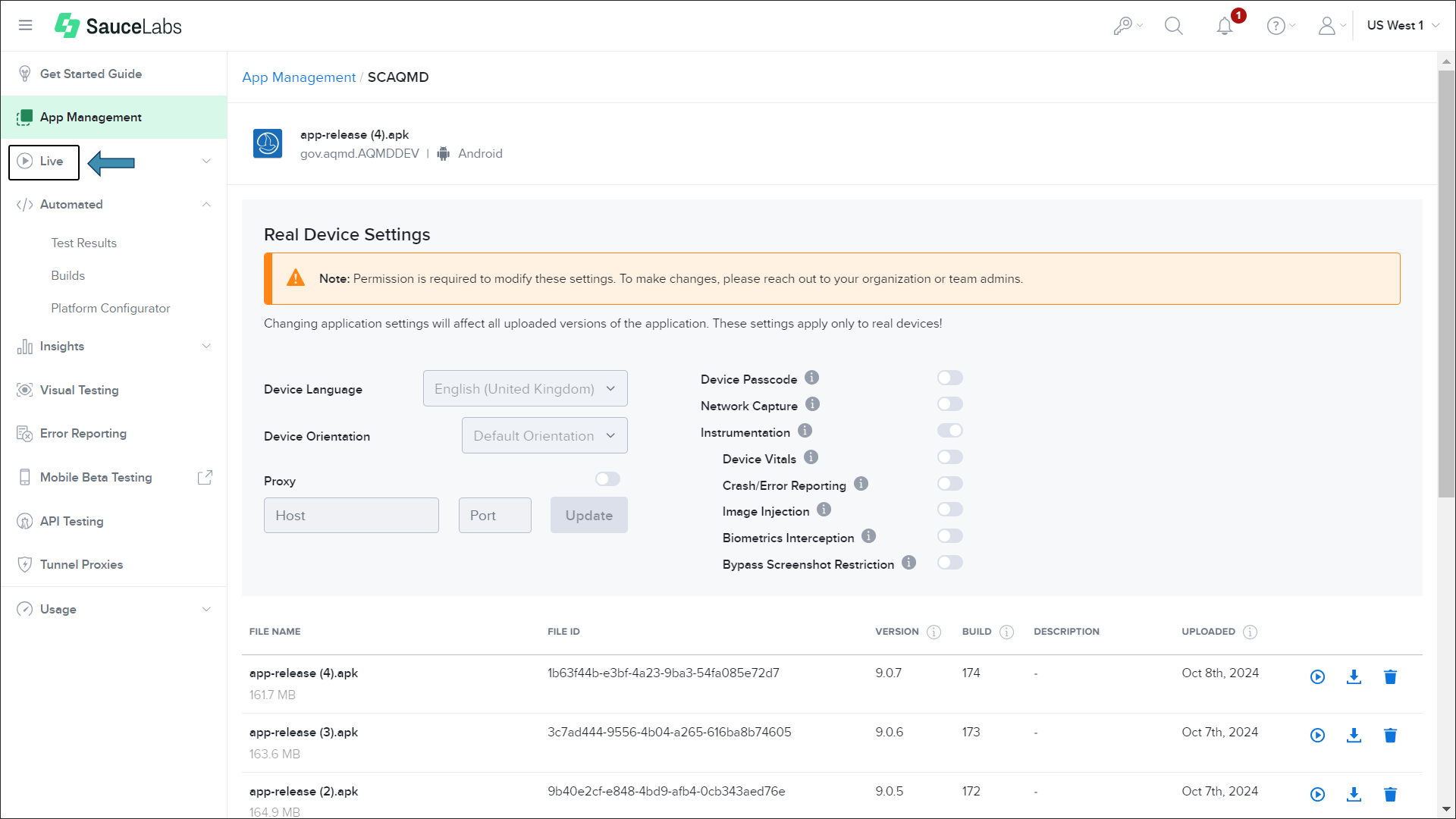Image resolution: width=1456 pixels, height=819 pixels.
Task: Open the hamburger navigation menu
Action: pos(25,25)
